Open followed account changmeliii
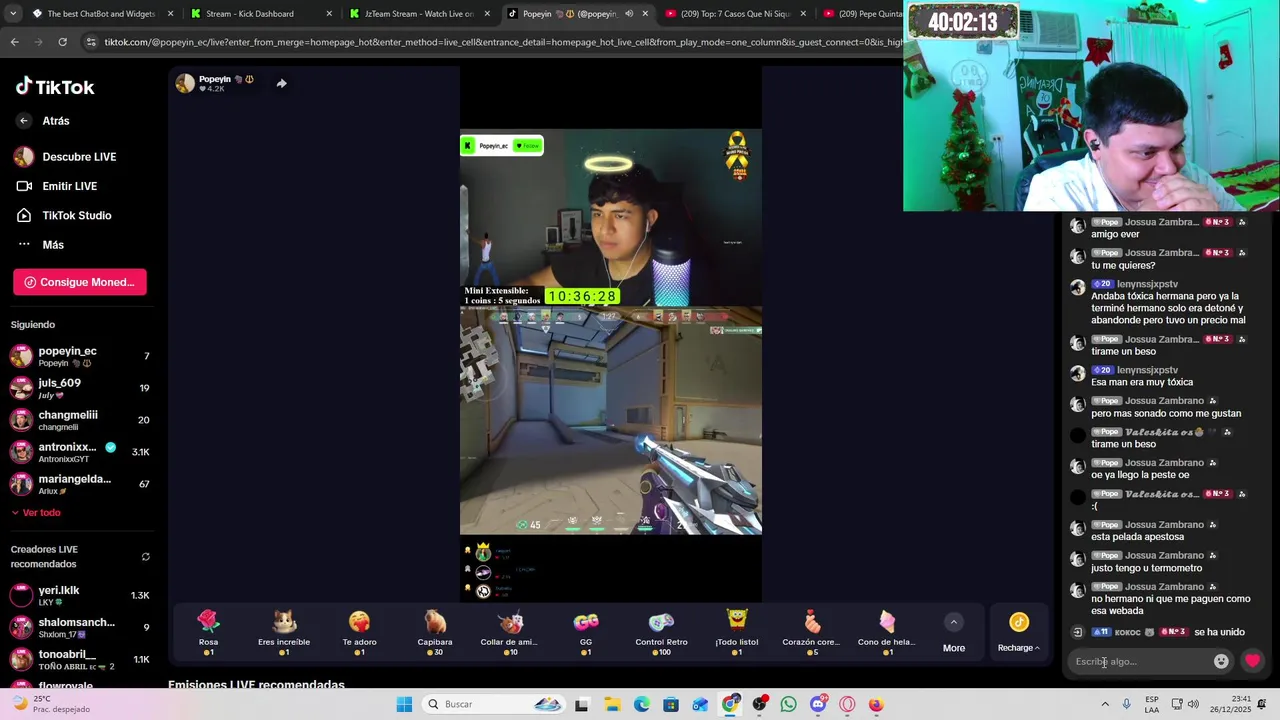 [x=80, y=420]
